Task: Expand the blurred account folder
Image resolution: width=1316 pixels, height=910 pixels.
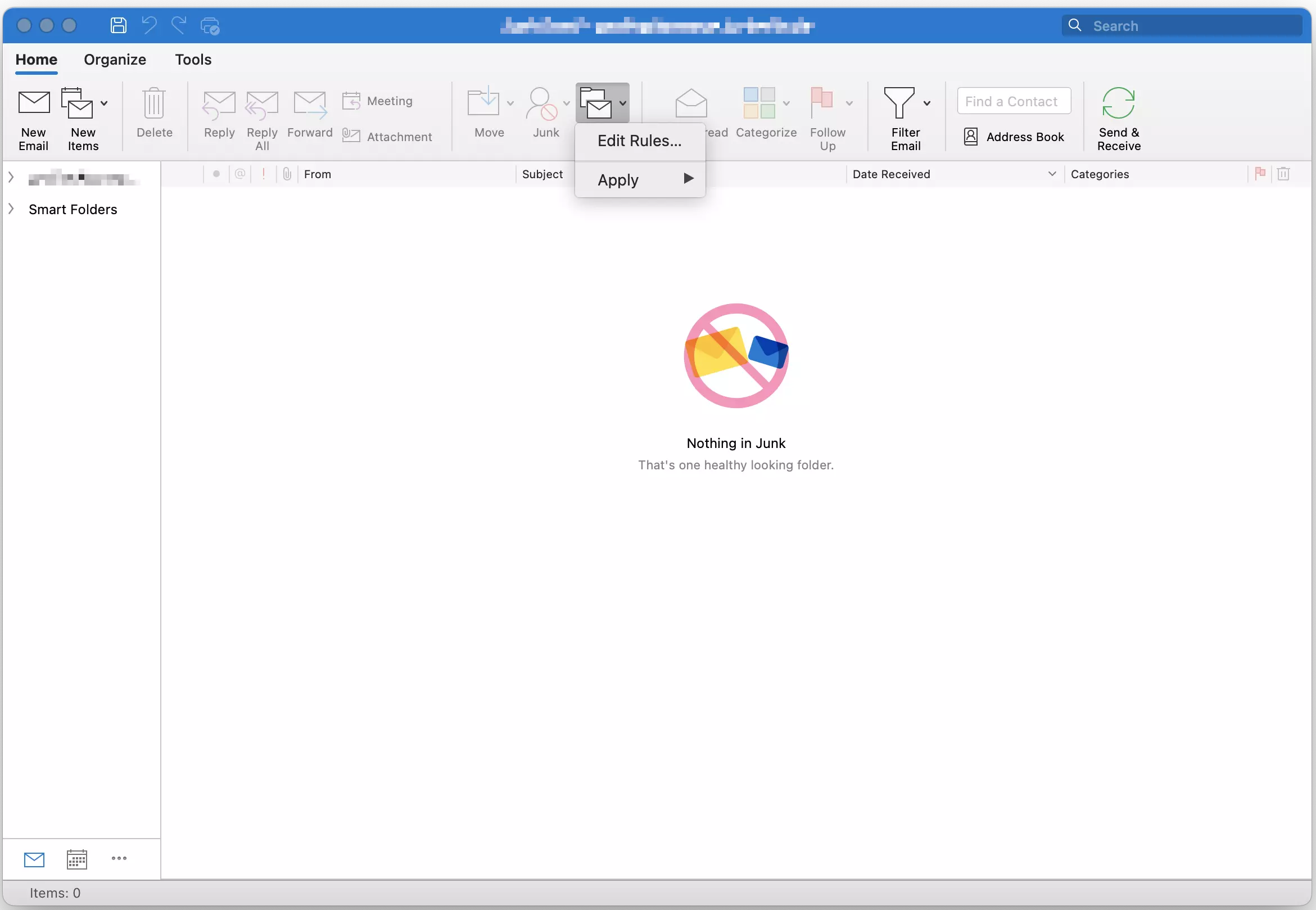Action: [x=11, y=177]
